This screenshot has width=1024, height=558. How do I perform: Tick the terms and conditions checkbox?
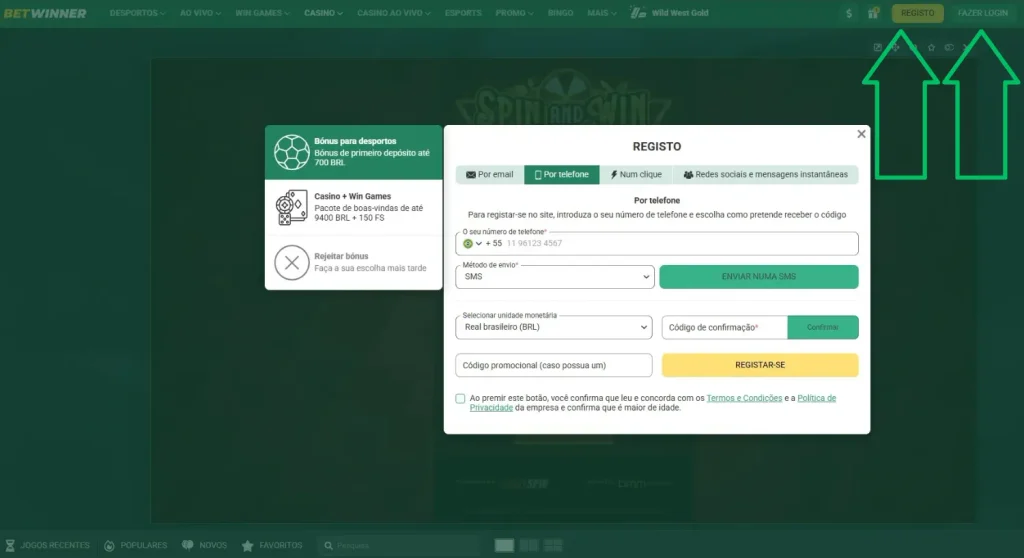tap(460, 398)
